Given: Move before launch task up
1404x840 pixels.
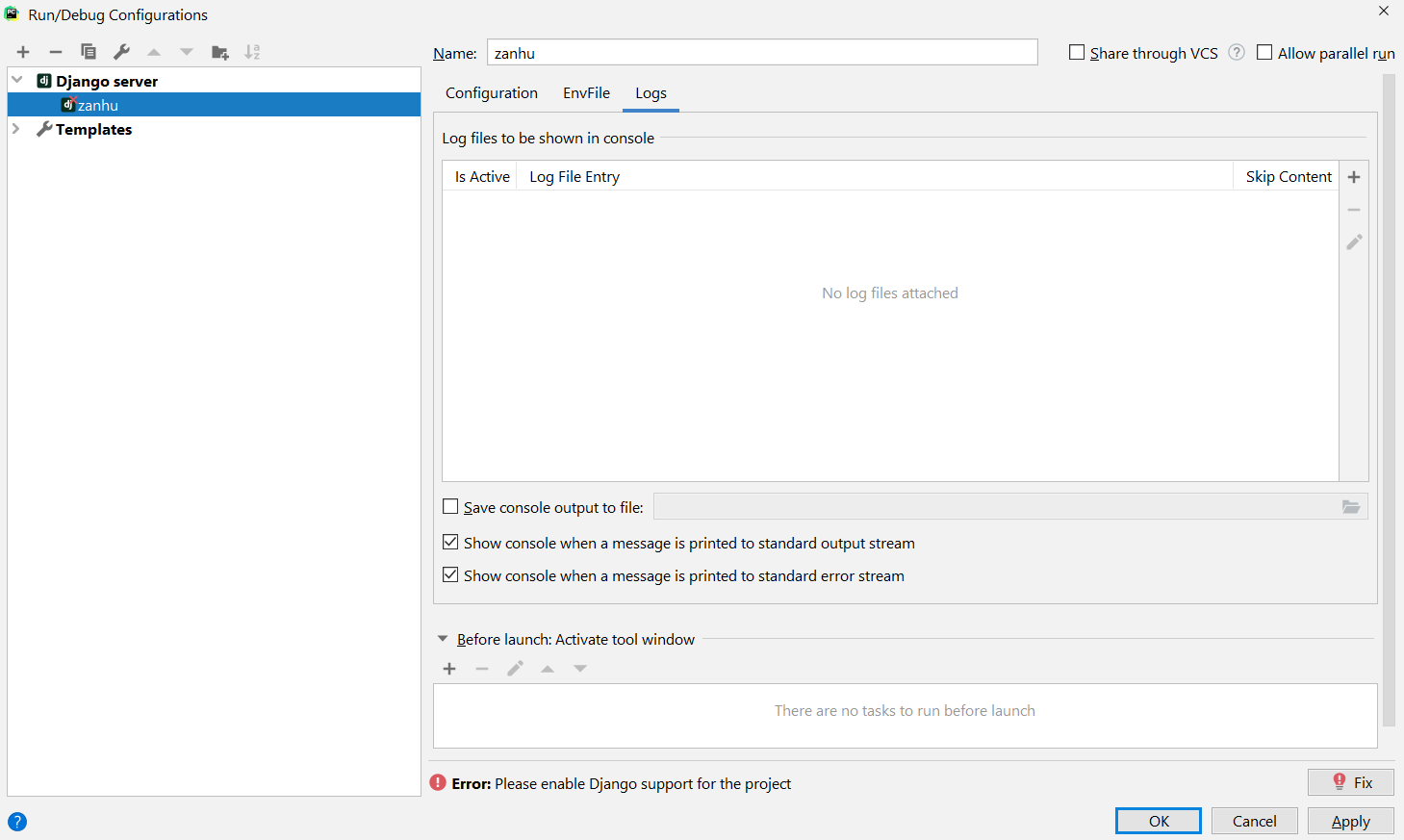Looking at the screenshot, I should [x=548, y=669].
